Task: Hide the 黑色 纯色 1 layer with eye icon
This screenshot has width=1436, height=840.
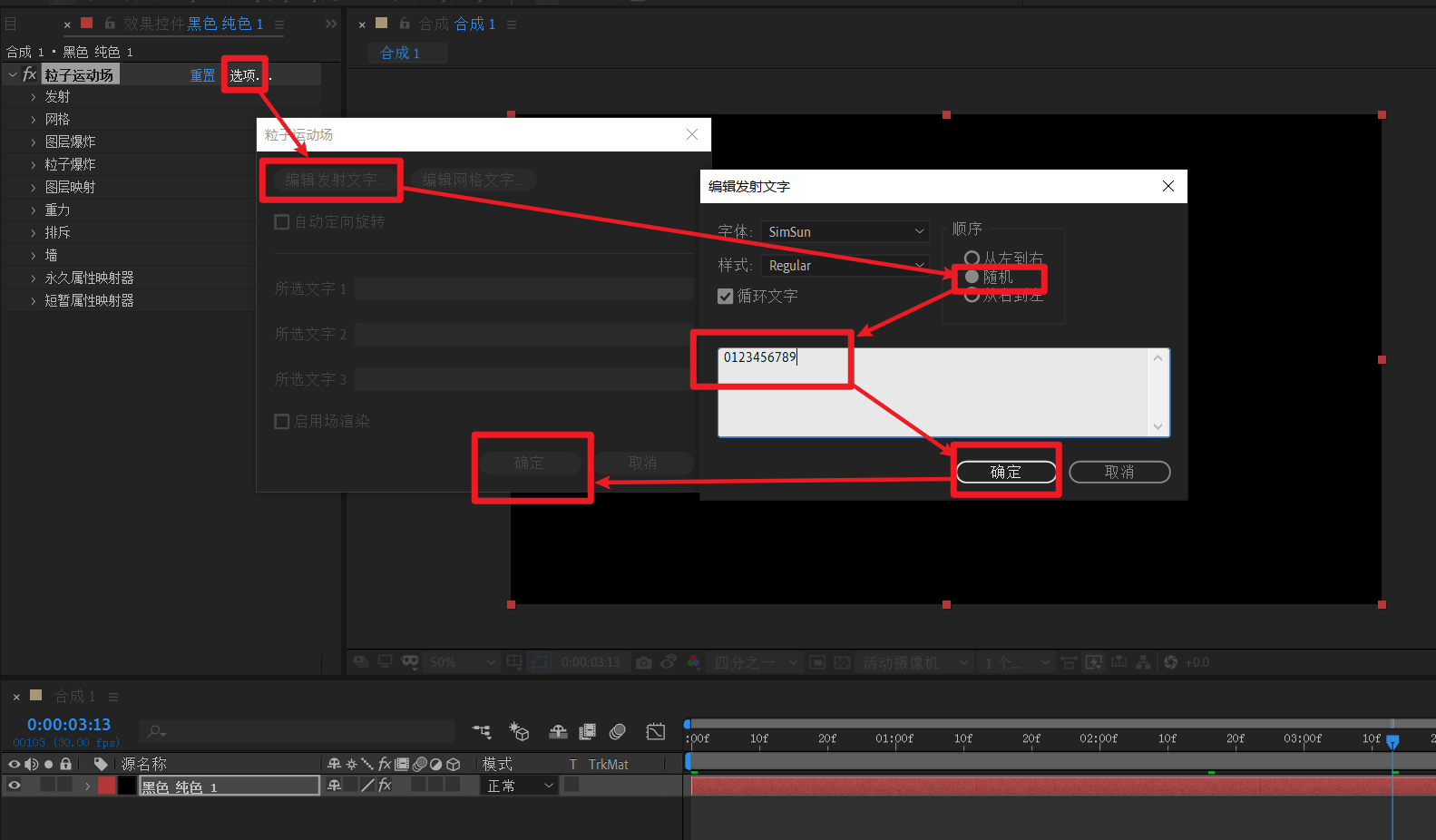Action: coord(15,786)
